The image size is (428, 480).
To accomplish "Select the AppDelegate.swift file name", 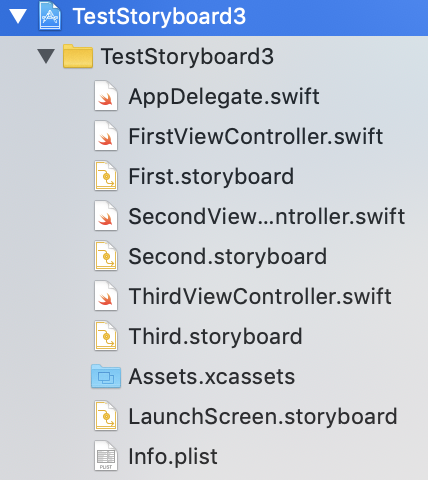I will coord(224,97).
